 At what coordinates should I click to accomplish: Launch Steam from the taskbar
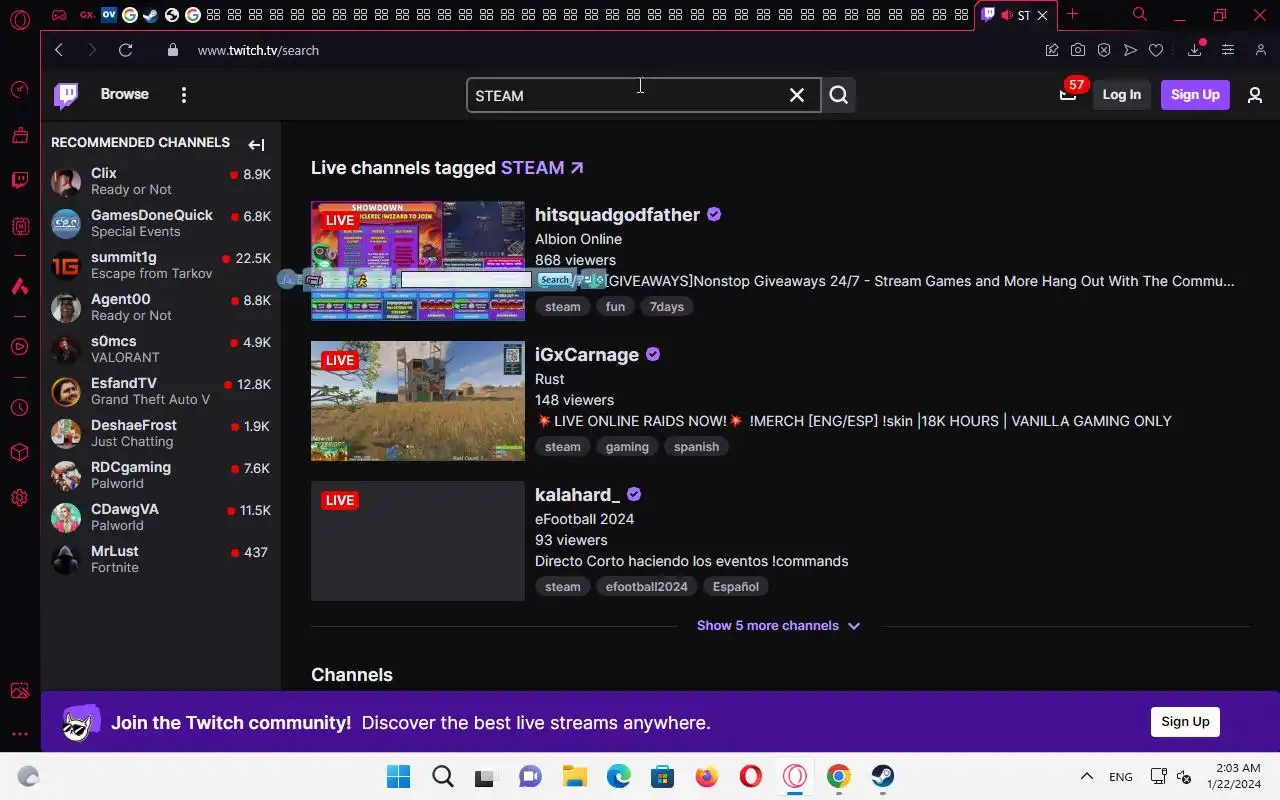coord(882,776)
